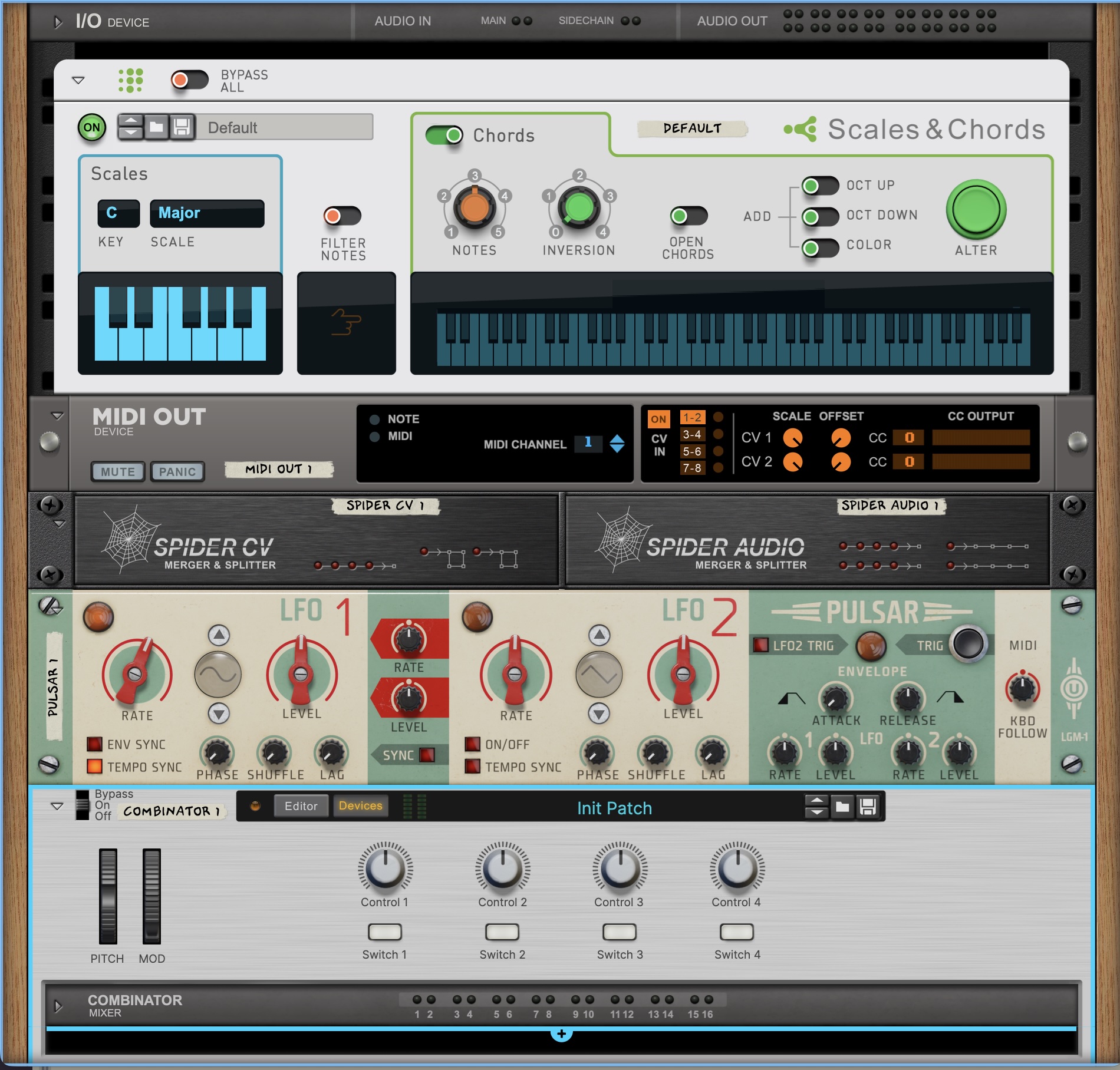Collapse the Spider CV device
The image size is (1120, 1070).
(x=59, y=524)
